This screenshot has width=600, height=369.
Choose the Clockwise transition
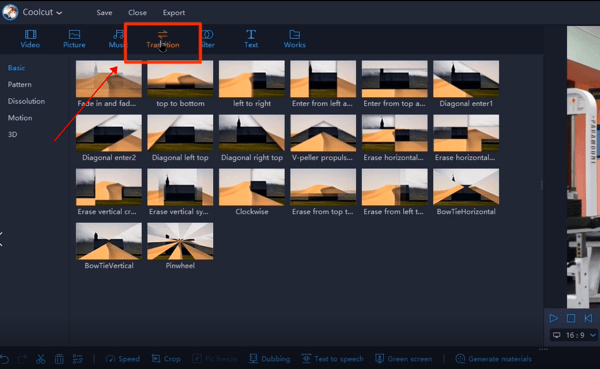[252, 192]
